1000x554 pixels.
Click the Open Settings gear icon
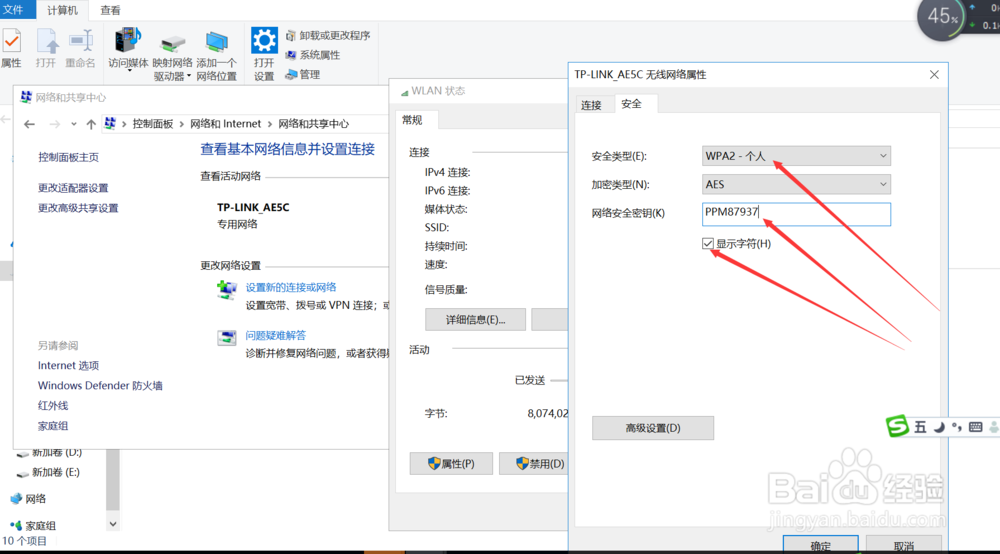pos(264,40)
